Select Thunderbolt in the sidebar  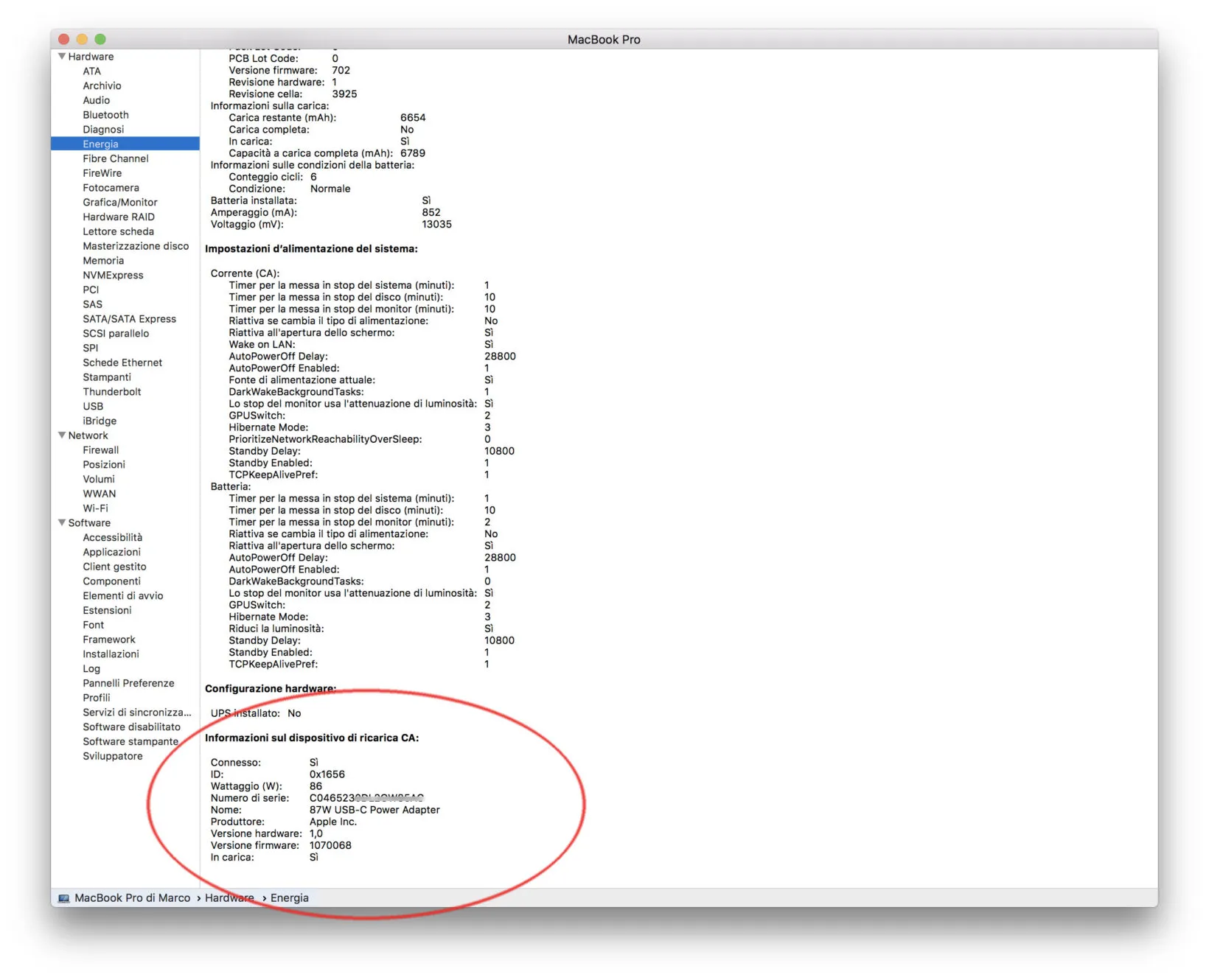pos(111,392)
